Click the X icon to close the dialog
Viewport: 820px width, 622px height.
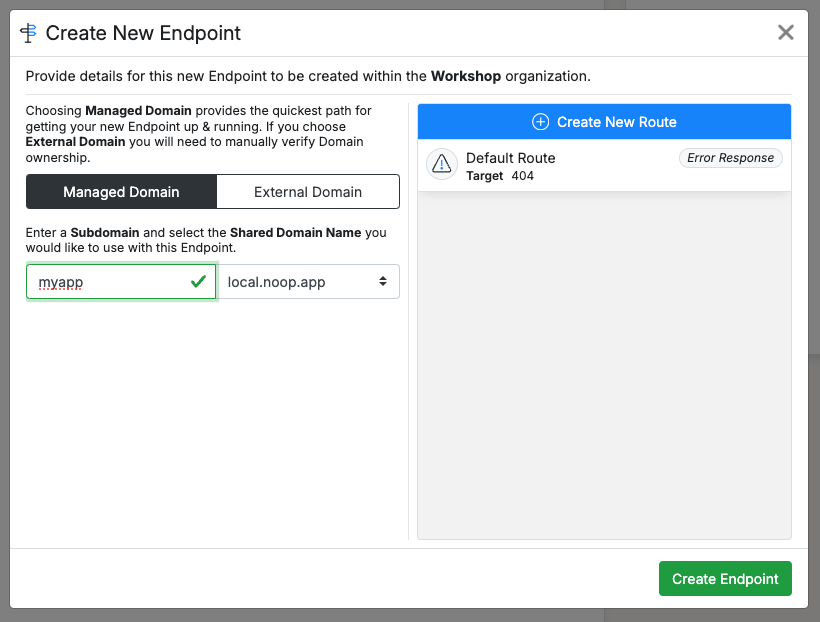pyautogui.click(x=786, y=32)
